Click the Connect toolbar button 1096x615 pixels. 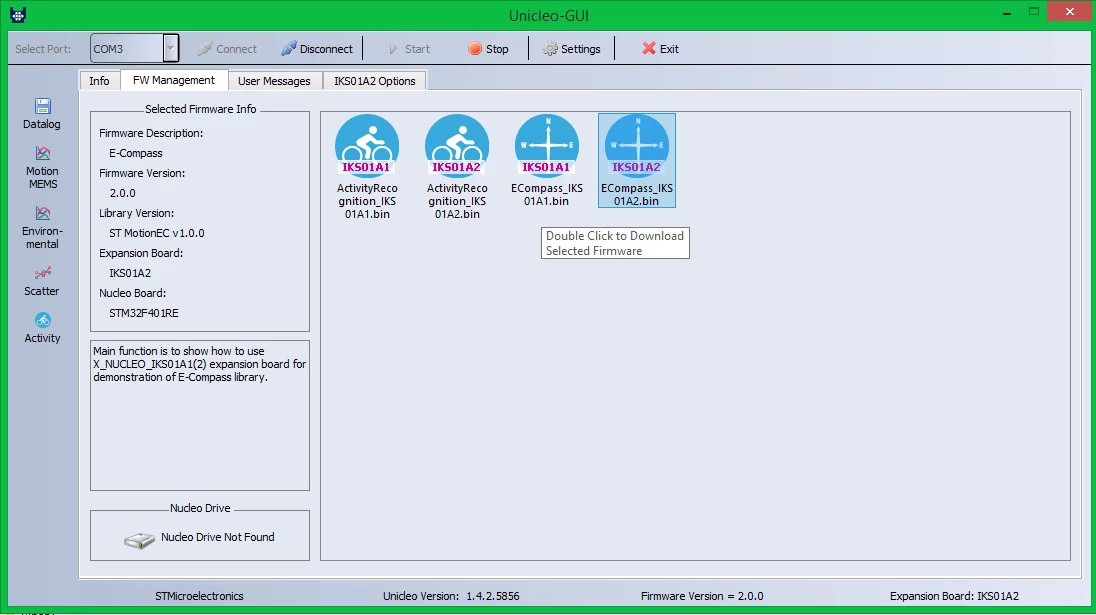pyautogui.click(x=227, y=49)
